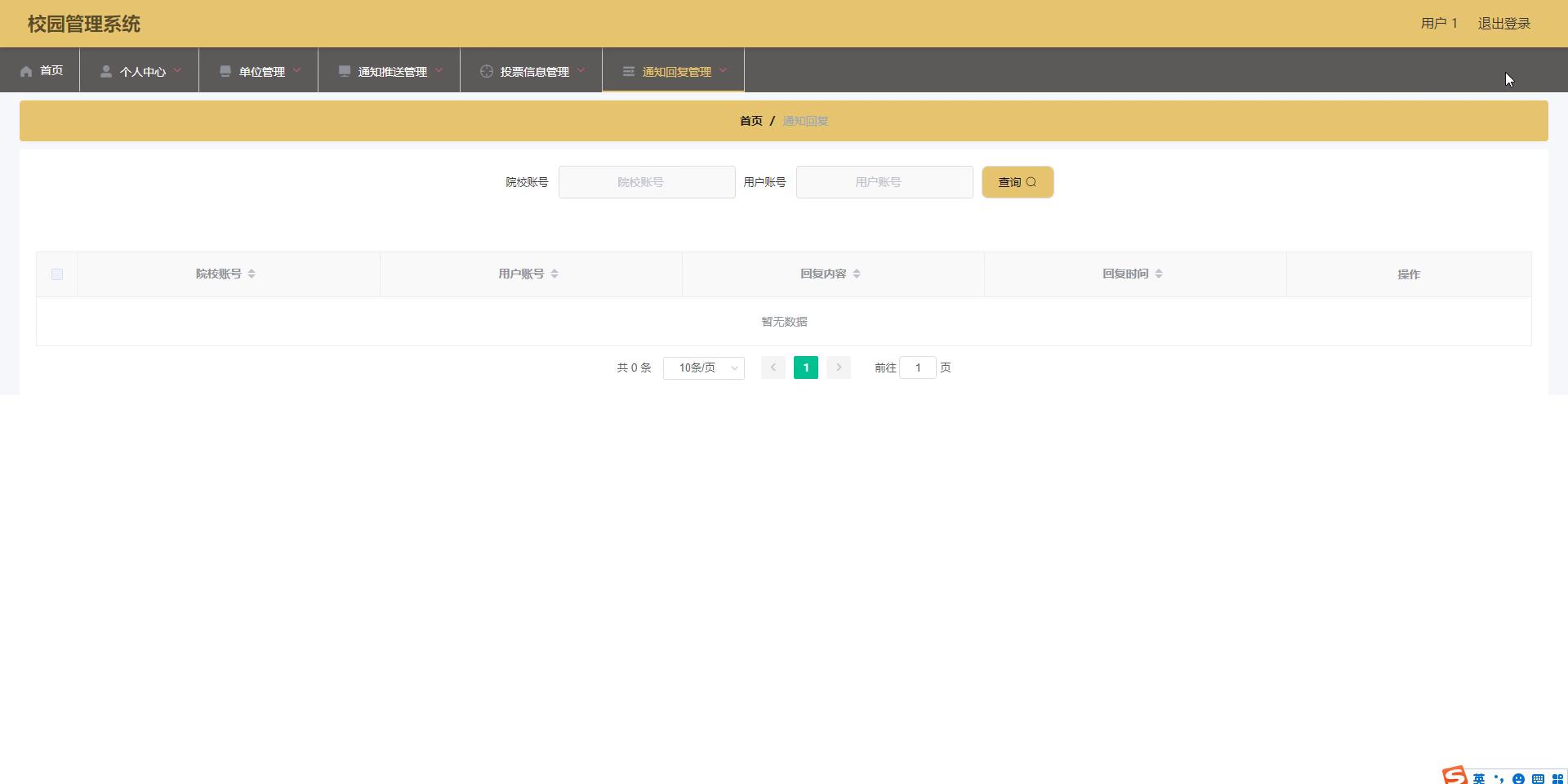Open the 通知推送管理 menu
This screenshot has width=1568, height=784.
click(392, 72)
